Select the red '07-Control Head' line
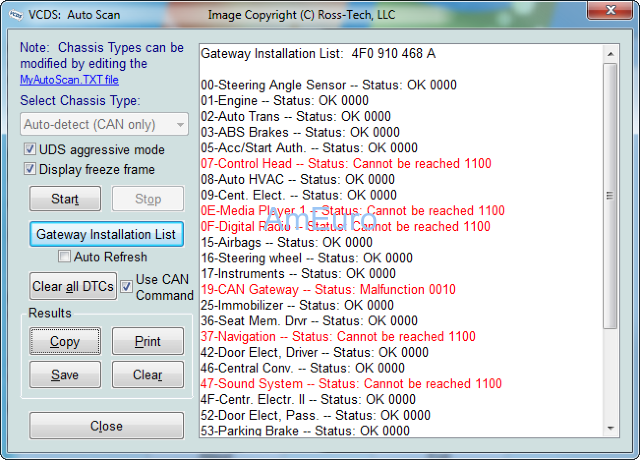Screen dimensions: 640x460 [x=346, y=164]
